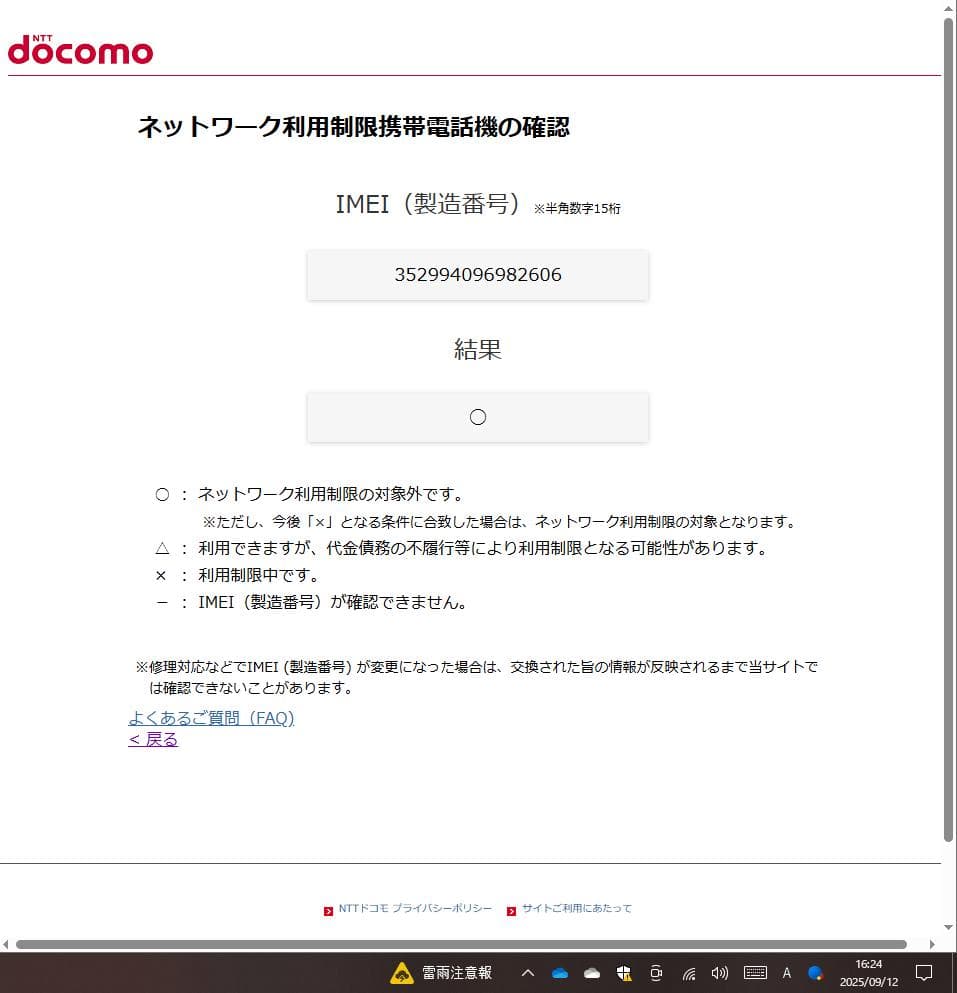
Task: Open the touch keyboard tray icon
Action: (755, 973)
